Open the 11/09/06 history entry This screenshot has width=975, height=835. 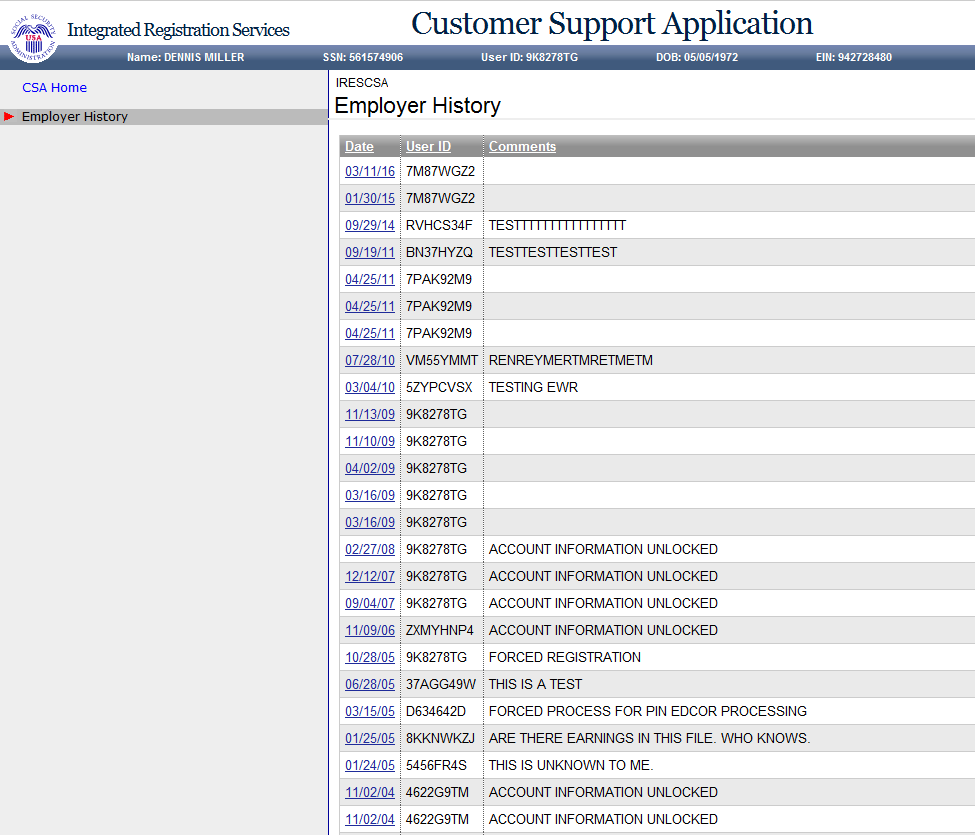pyautogui.click(x=370, y=630)
